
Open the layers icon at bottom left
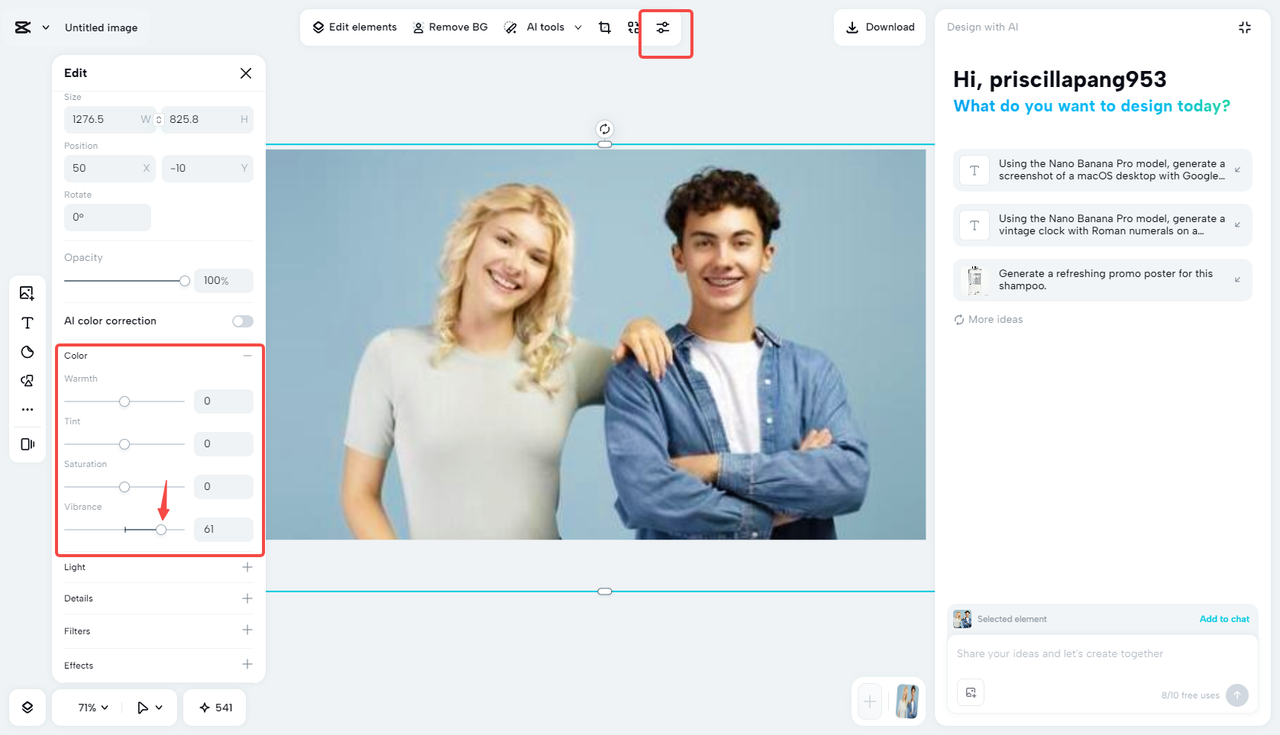coord(27,707)
